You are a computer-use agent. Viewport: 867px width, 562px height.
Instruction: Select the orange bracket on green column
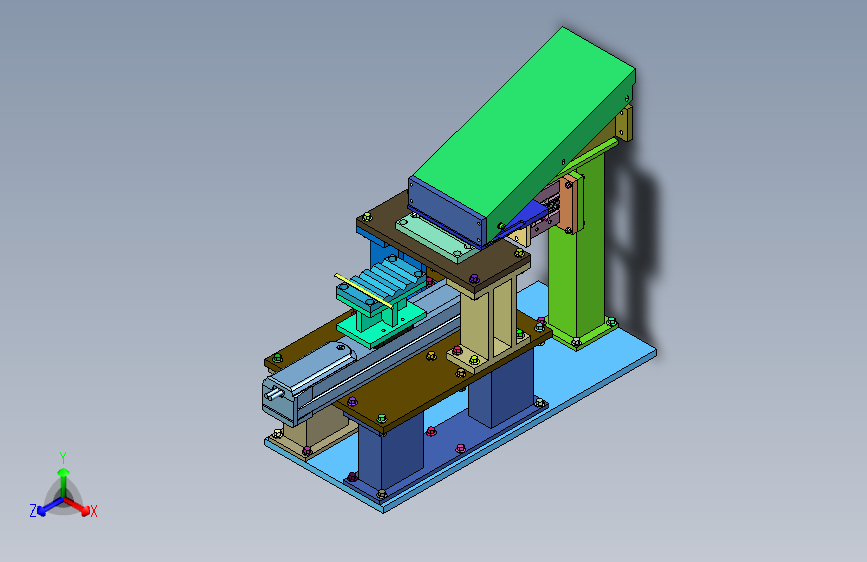tap(568, 204)
